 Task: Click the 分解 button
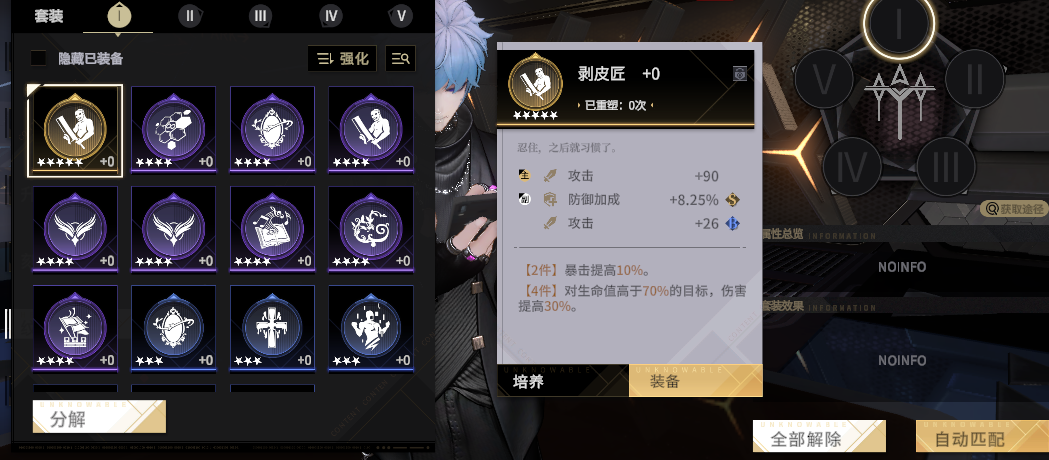99,417
